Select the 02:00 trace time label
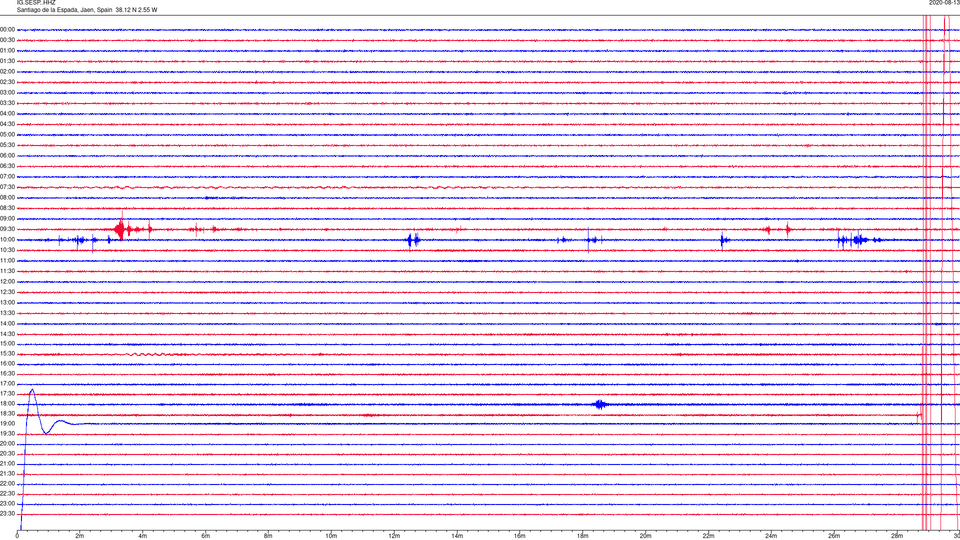The height and width of the screenshot is (540, 960). [7, 72]
